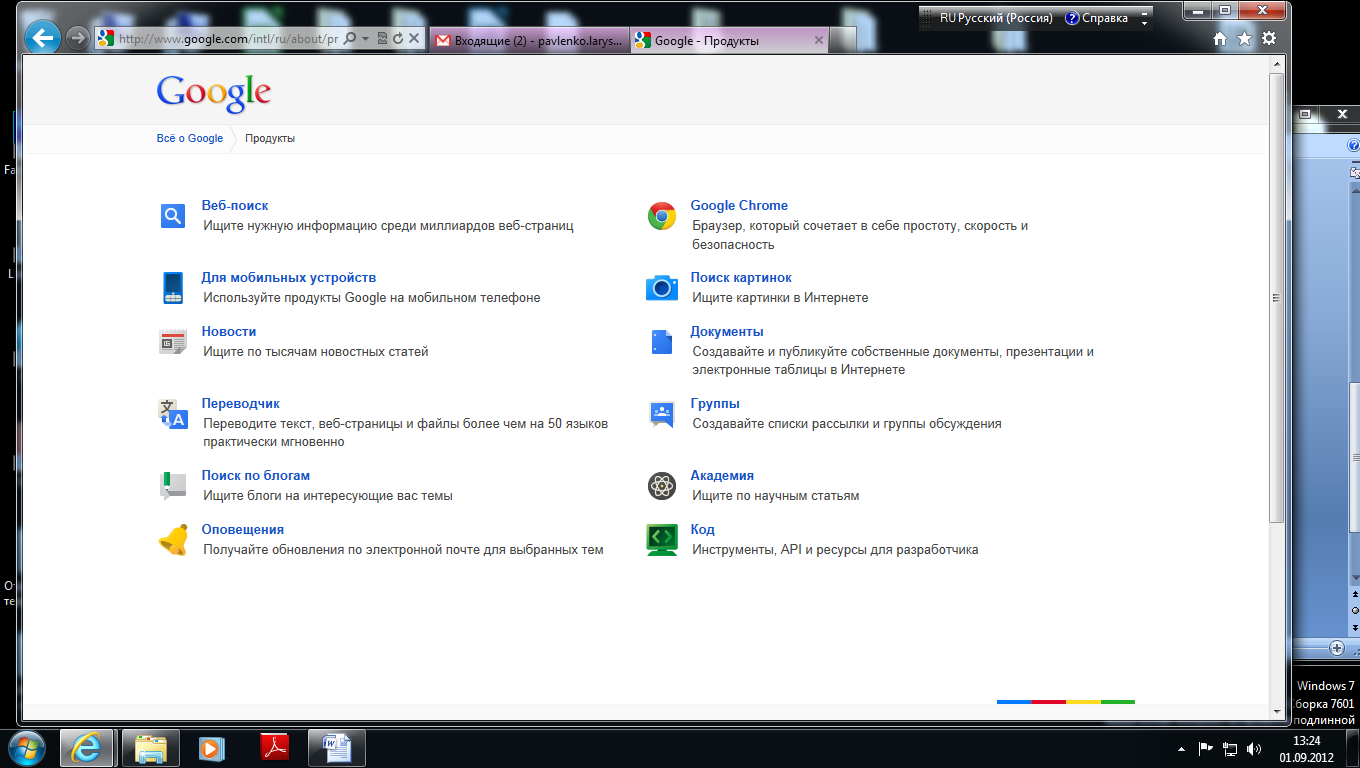Click the Compatibility View icon in address bar
This screenshot has height=768, width=1360.
pos(383,39)
